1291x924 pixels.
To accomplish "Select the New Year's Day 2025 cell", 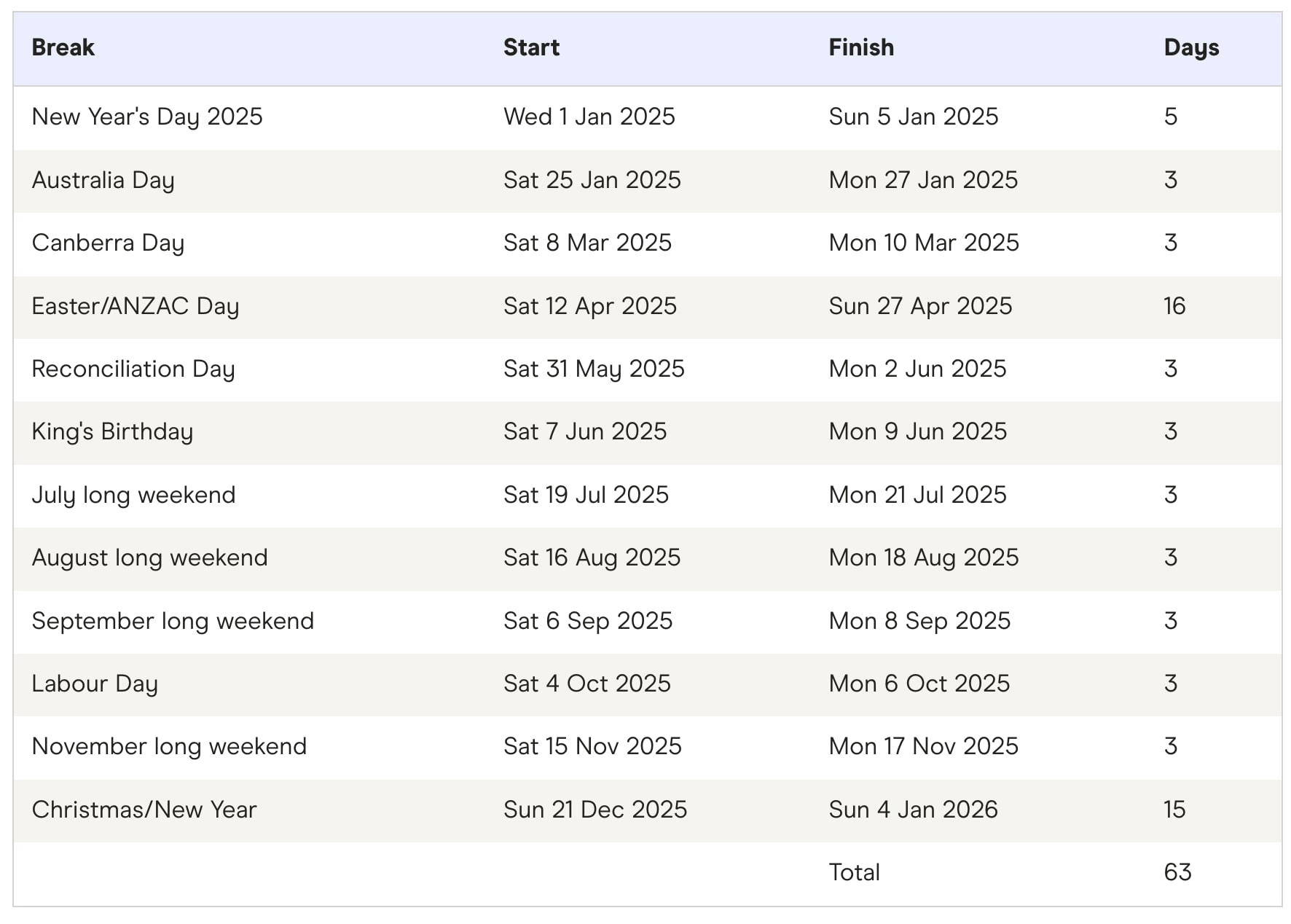I will 147,117.
